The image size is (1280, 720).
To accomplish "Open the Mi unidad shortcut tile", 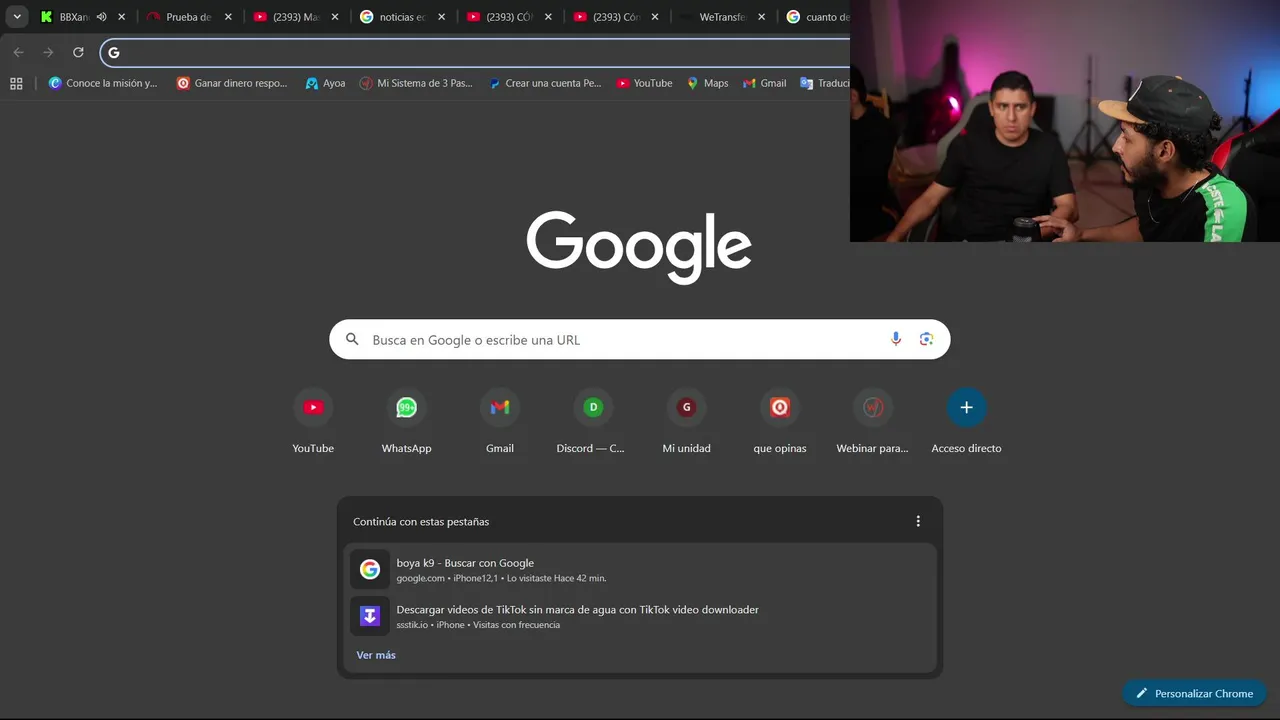I will click(x=686, y=421).
